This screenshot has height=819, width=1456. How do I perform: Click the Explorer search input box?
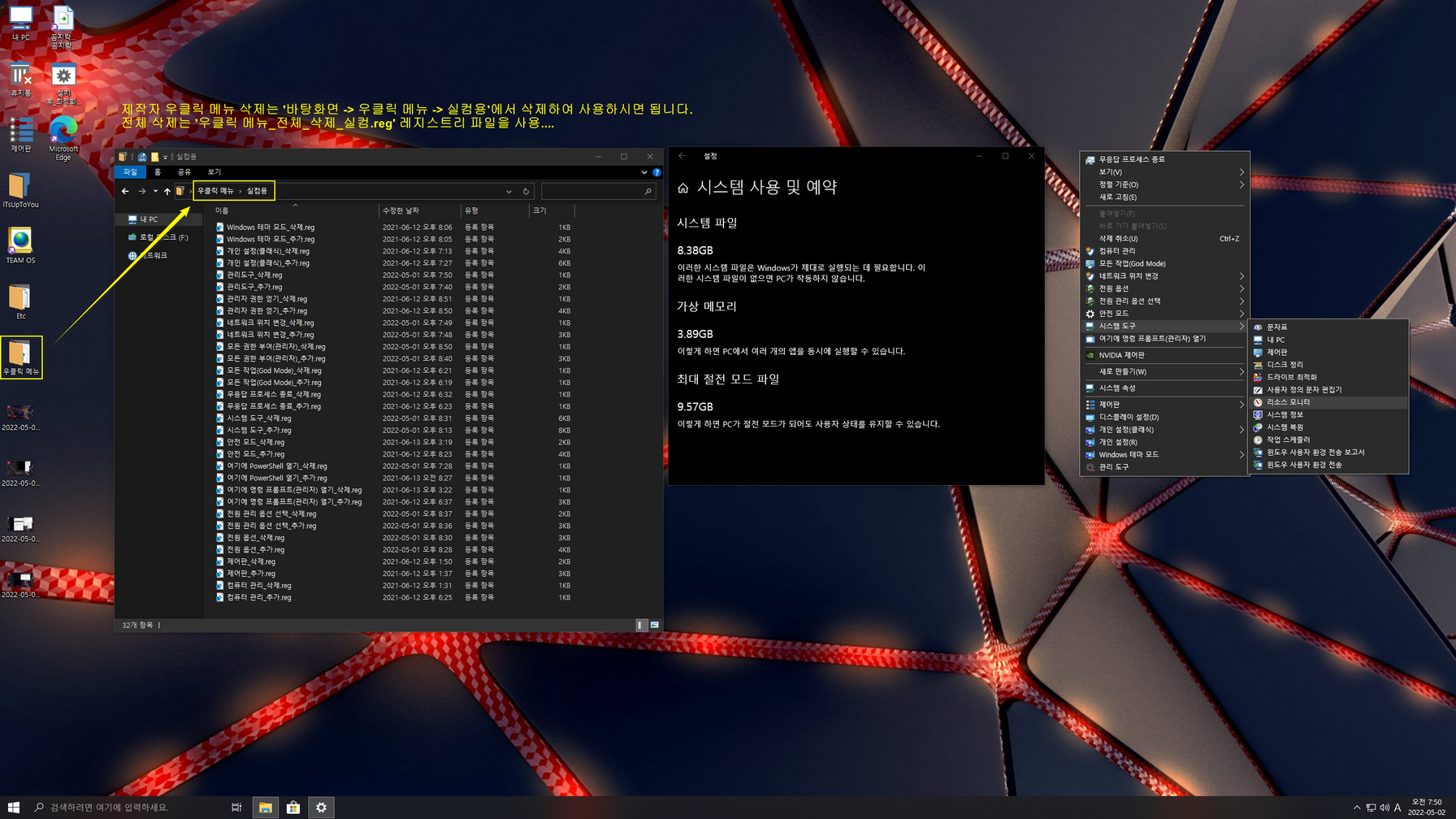(x=591, y=192)
